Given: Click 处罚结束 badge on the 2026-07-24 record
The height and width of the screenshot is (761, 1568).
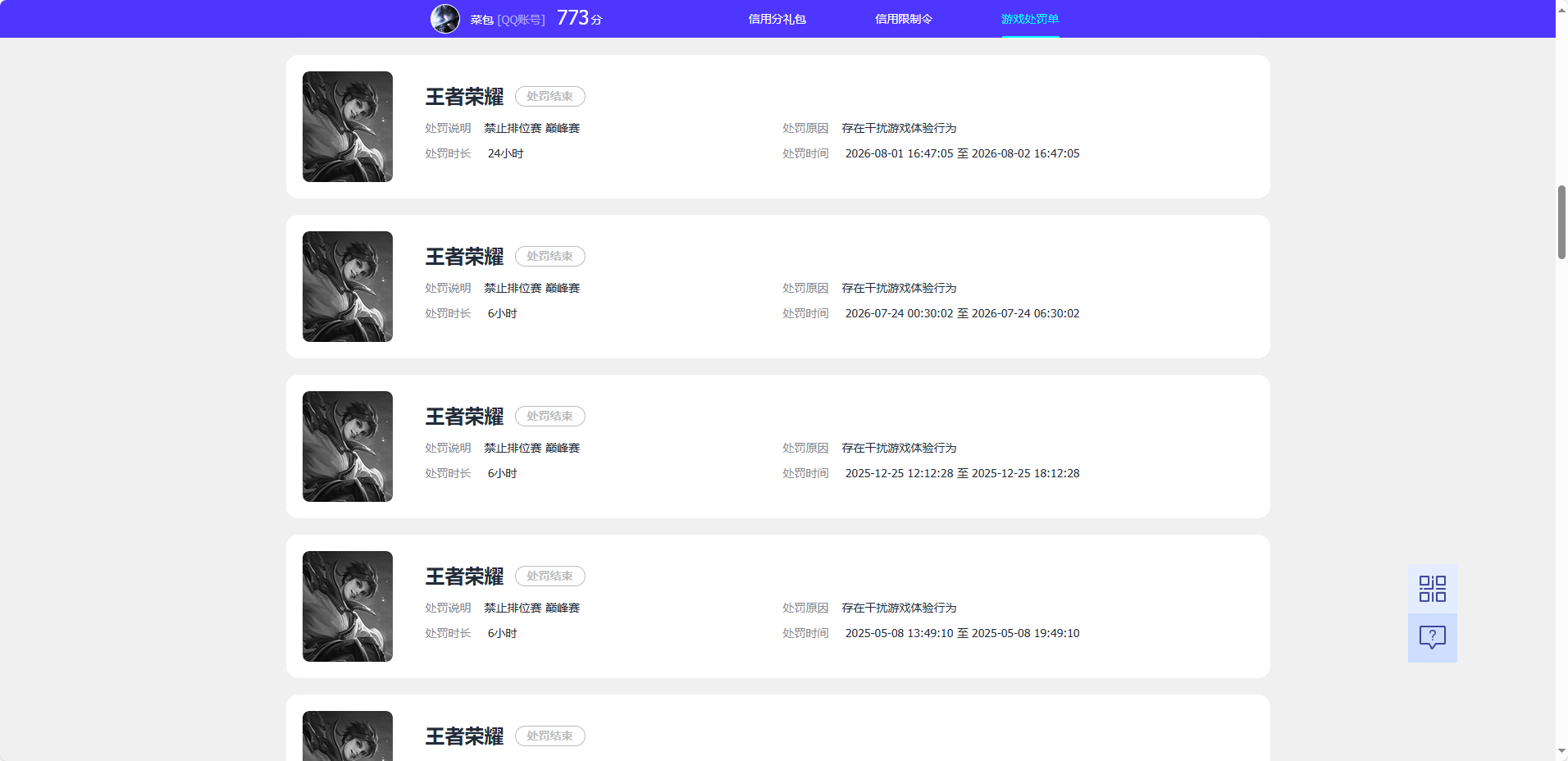Looking at the screenshot, I should (550, 256).
